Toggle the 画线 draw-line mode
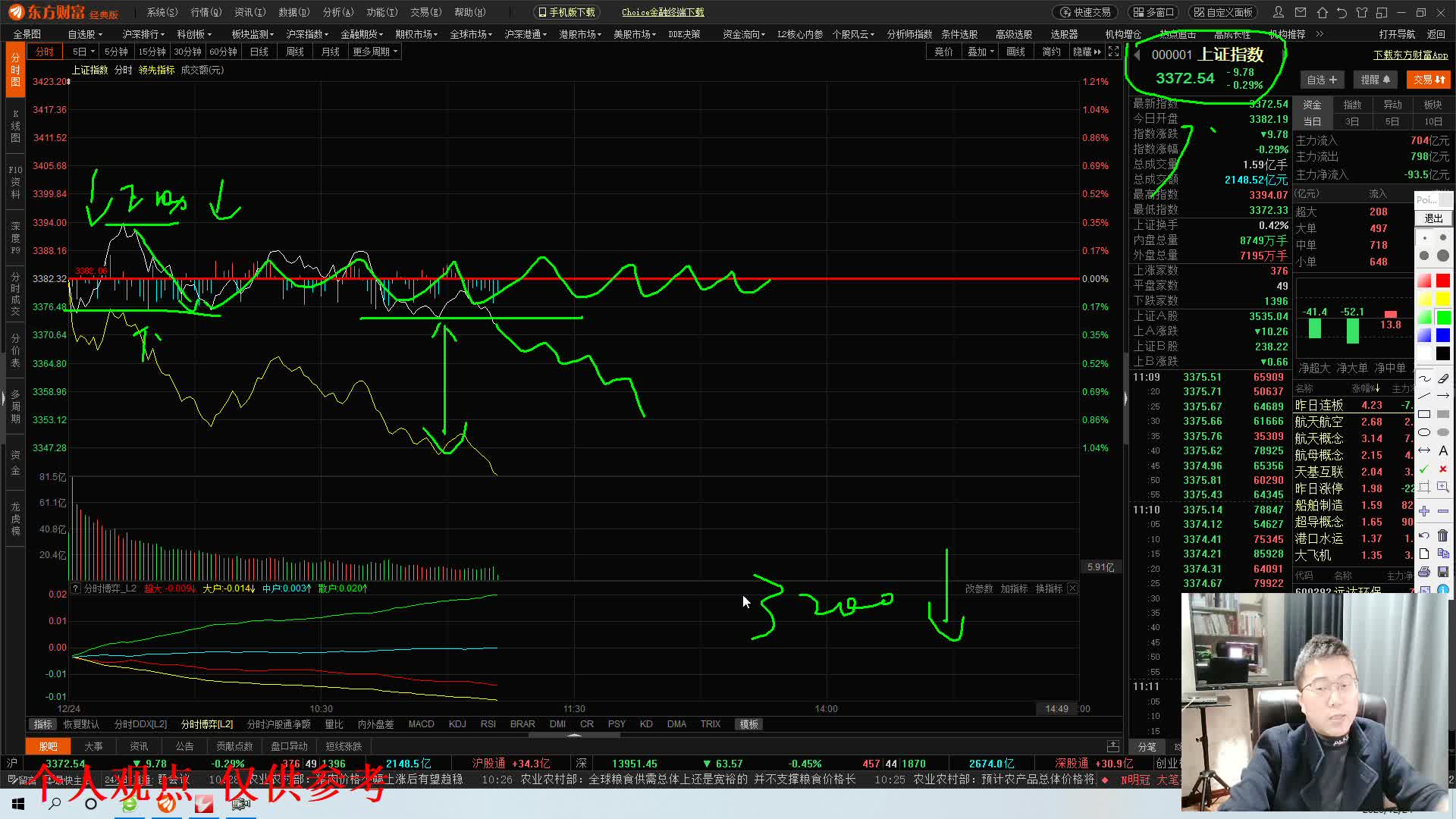The height and width of the screenshot is (819, 1456). [x=1015, y=52]
